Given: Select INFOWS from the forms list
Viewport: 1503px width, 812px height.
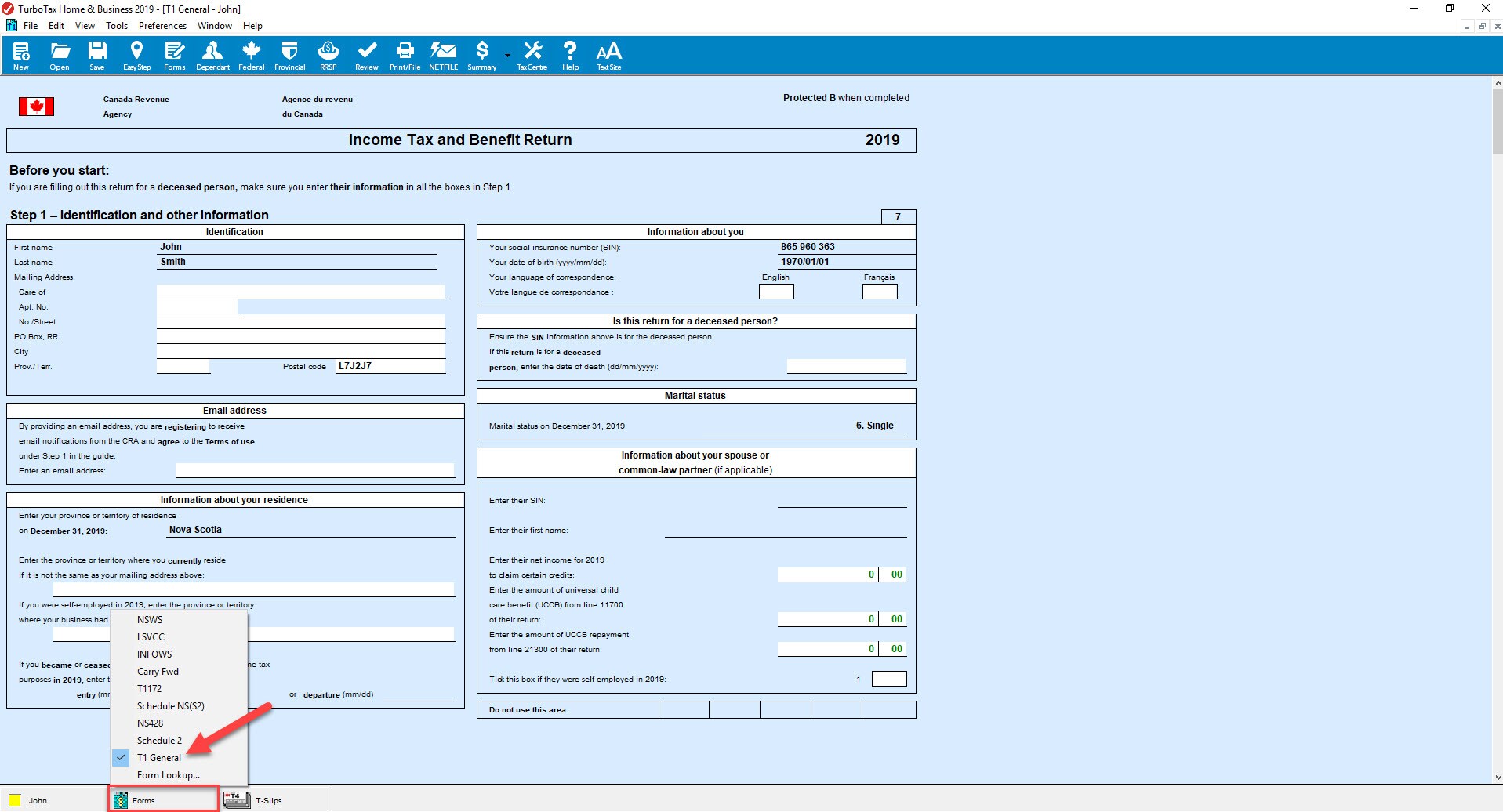Looking at the screenshot, I should [179, 654].
